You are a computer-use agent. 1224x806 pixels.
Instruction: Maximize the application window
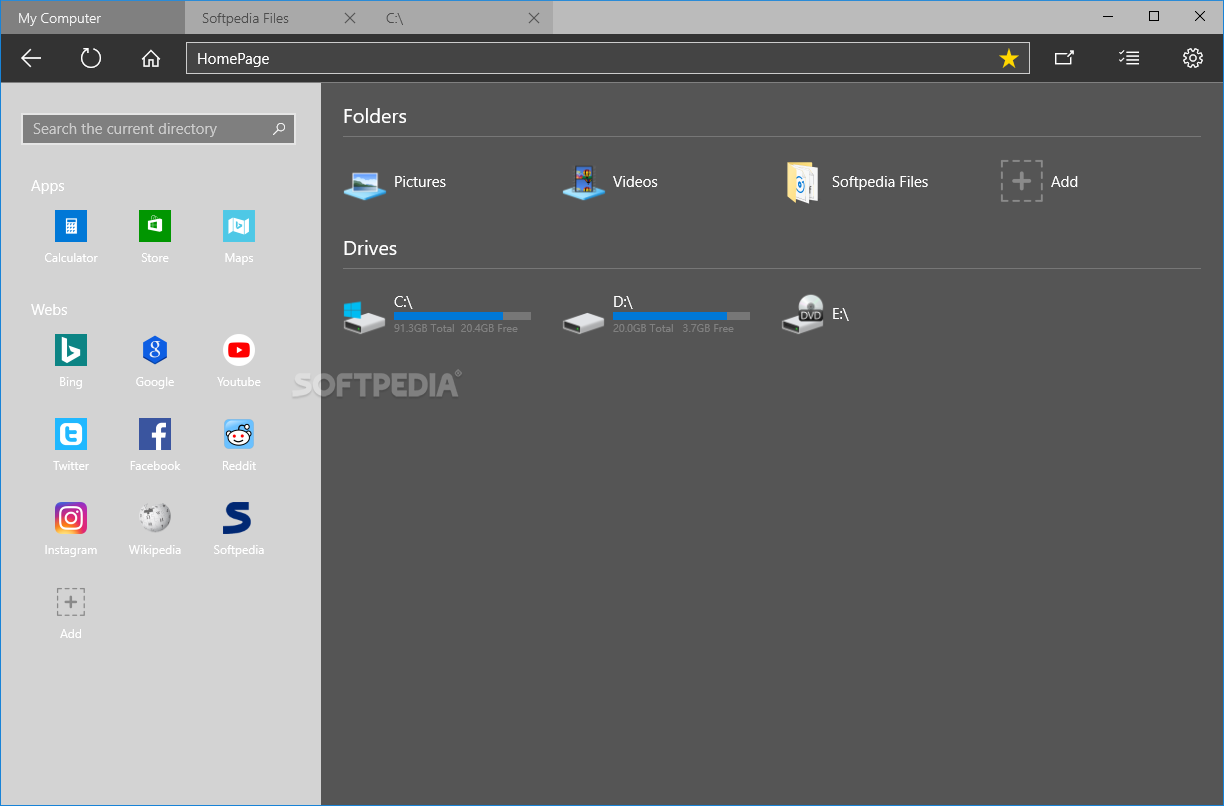[1154, 16]
